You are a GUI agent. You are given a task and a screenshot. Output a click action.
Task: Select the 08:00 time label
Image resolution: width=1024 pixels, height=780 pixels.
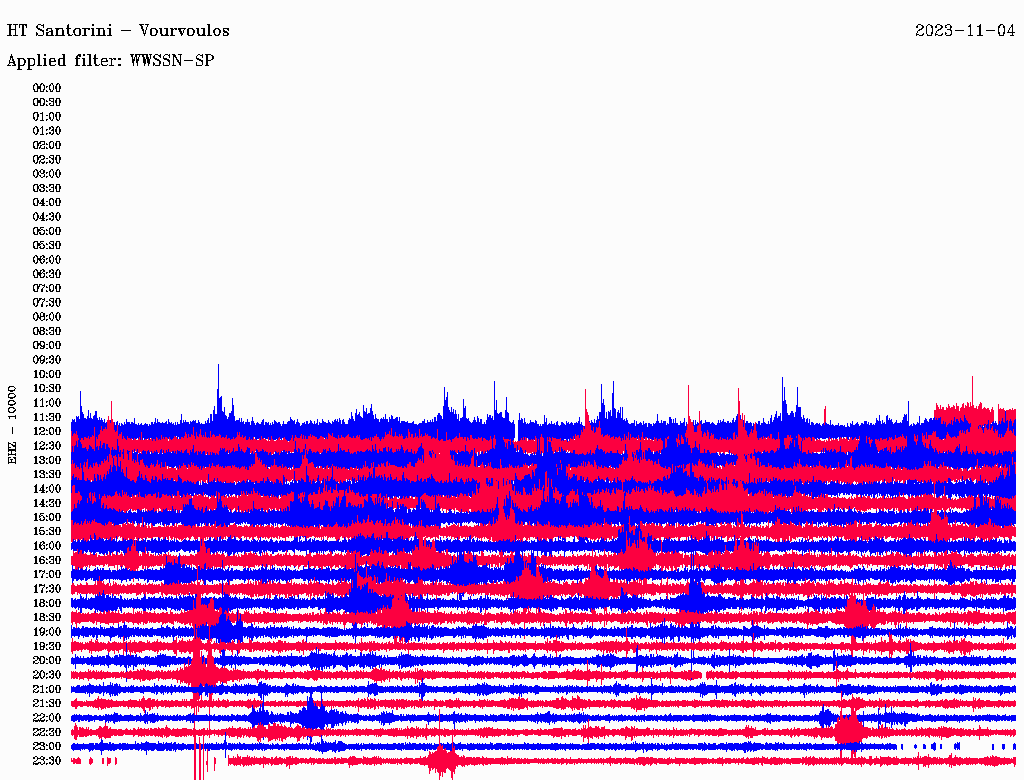[x=47, y=317]
